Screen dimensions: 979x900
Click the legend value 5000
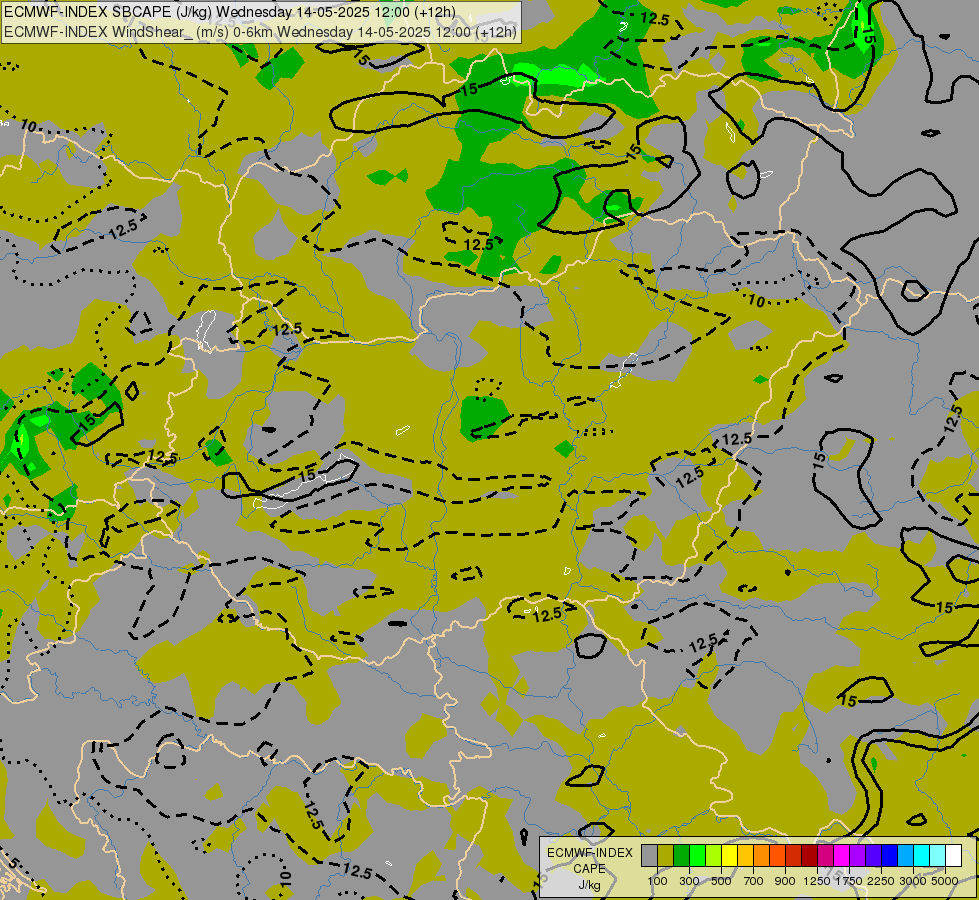click(x=945, y=881)
